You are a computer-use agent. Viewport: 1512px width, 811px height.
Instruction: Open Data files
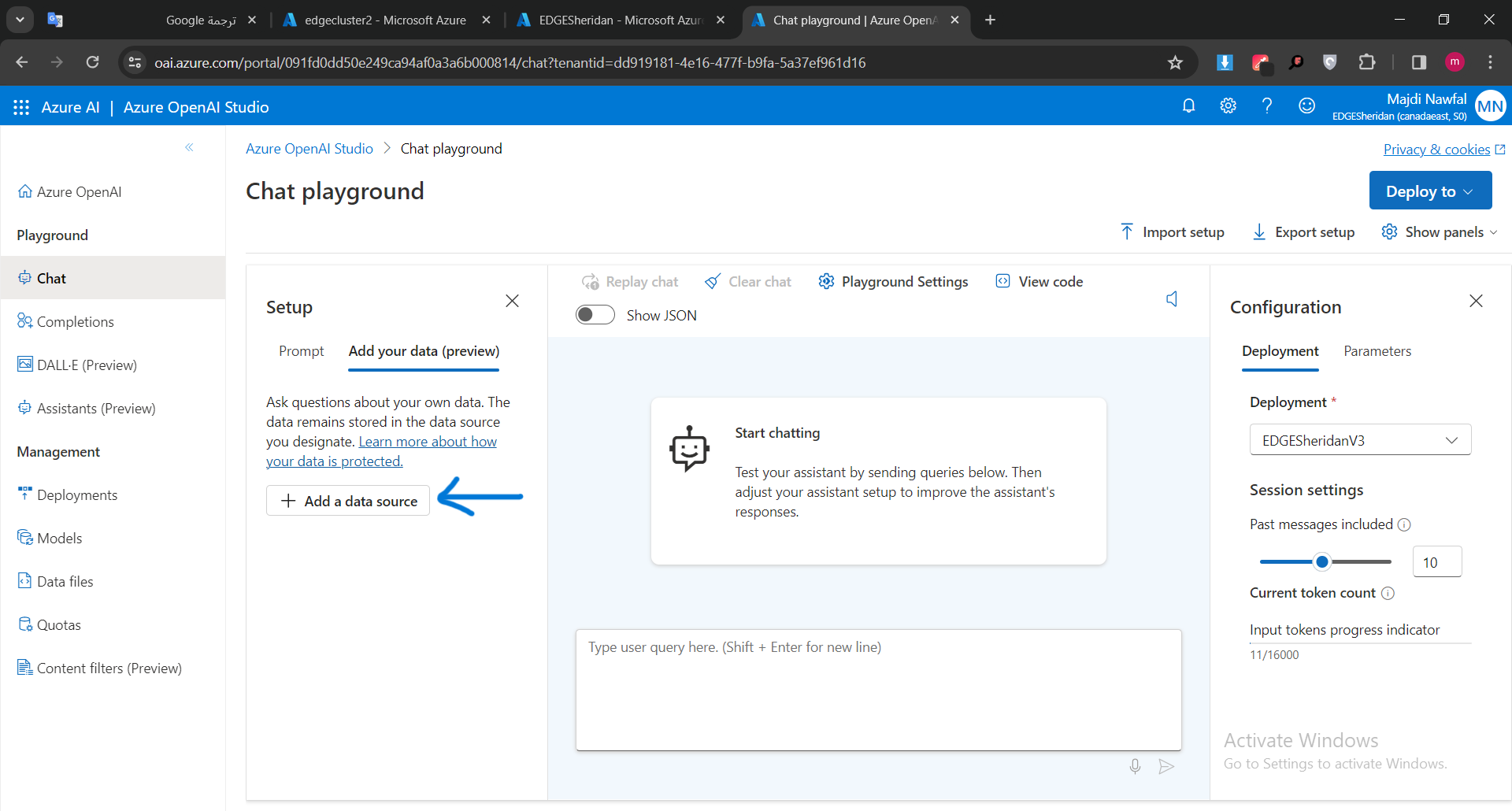[64, 581]
